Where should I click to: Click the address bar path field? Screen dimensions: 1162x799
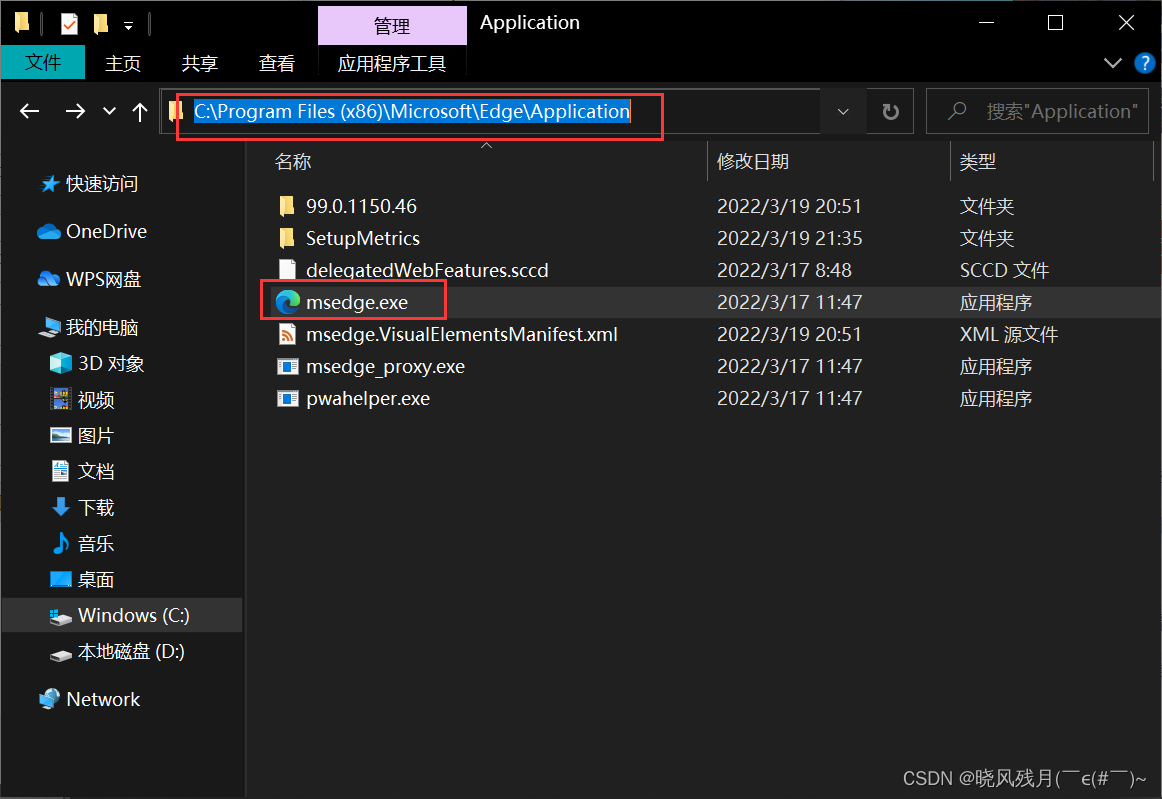point(489,111)
